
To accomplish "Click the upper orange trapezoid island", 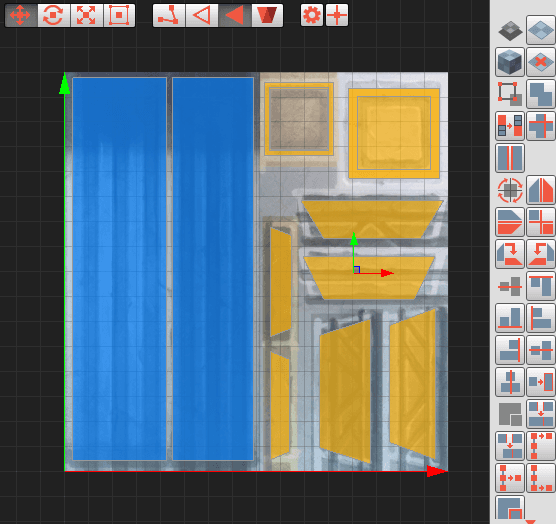I will [x=372, y=219].
